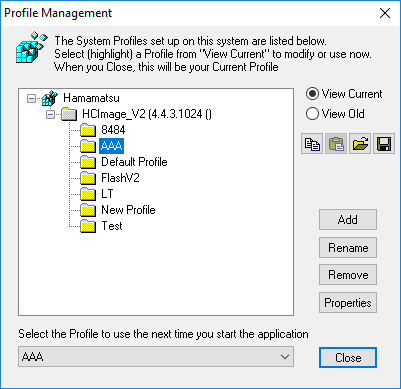Image resolution: width=401 pixels, height=389 pixels.
Task: Click the Copy profile icon
Action: [312, 144]
